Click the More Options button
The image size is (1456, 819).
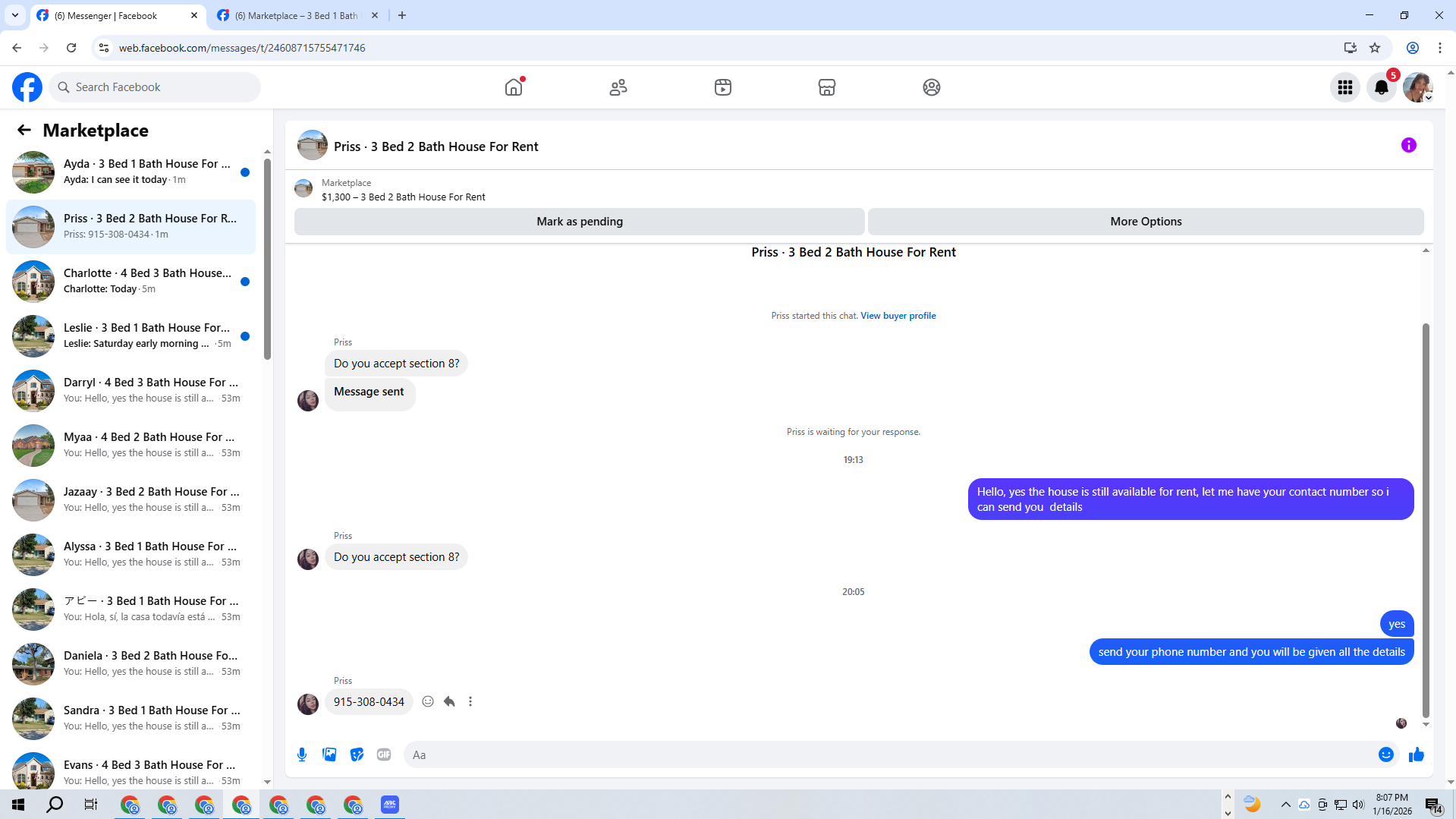point(1146,222)
